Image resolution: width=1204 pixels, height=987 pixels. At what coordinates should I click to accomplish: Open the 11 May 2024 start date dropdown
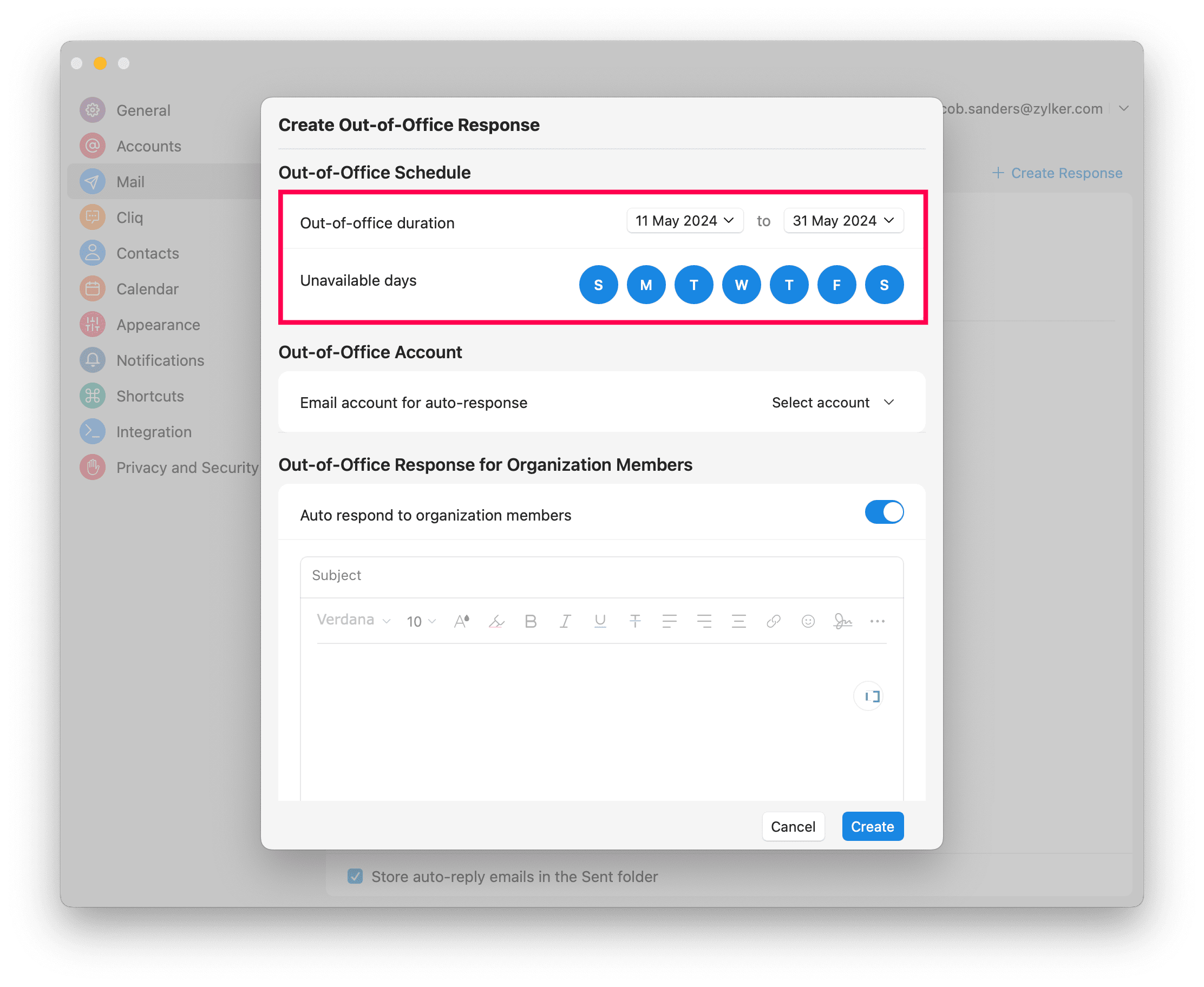pos(685,221)
